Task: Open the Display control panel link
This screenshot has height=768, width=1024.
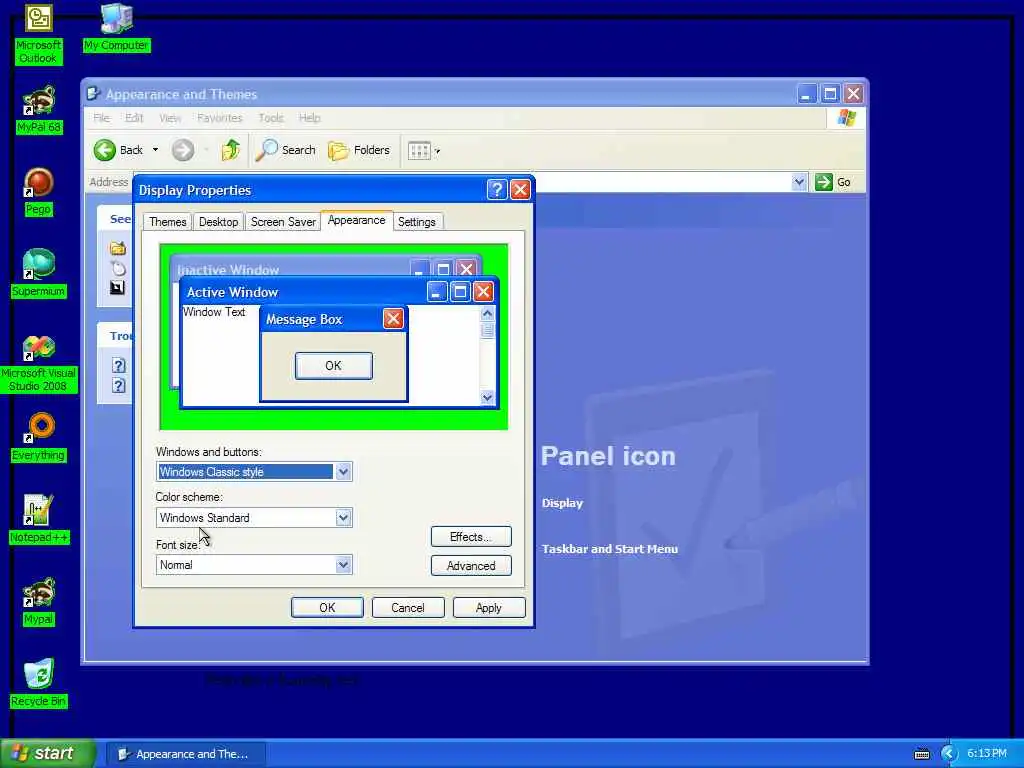Action: pos(562,503)
